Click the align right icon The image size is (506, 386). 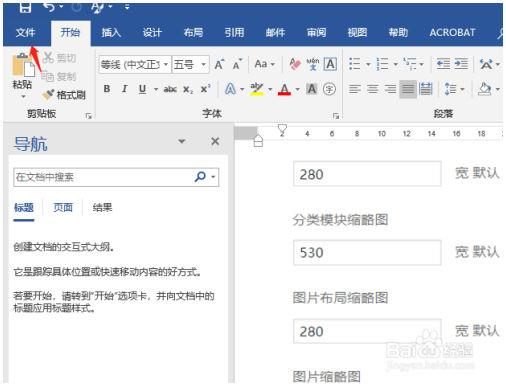pos(390,89)
